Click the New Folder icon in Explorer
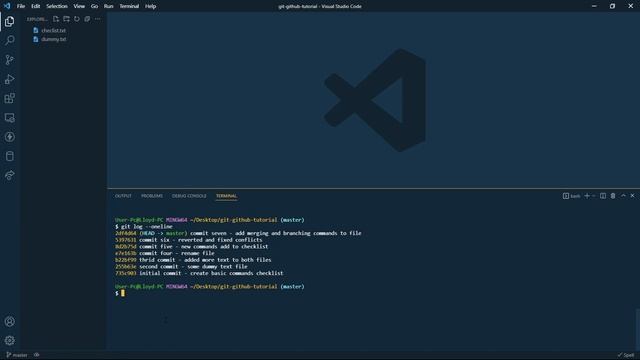The height and width of the screenshot is (360, 640). click(x=66, y=19)
